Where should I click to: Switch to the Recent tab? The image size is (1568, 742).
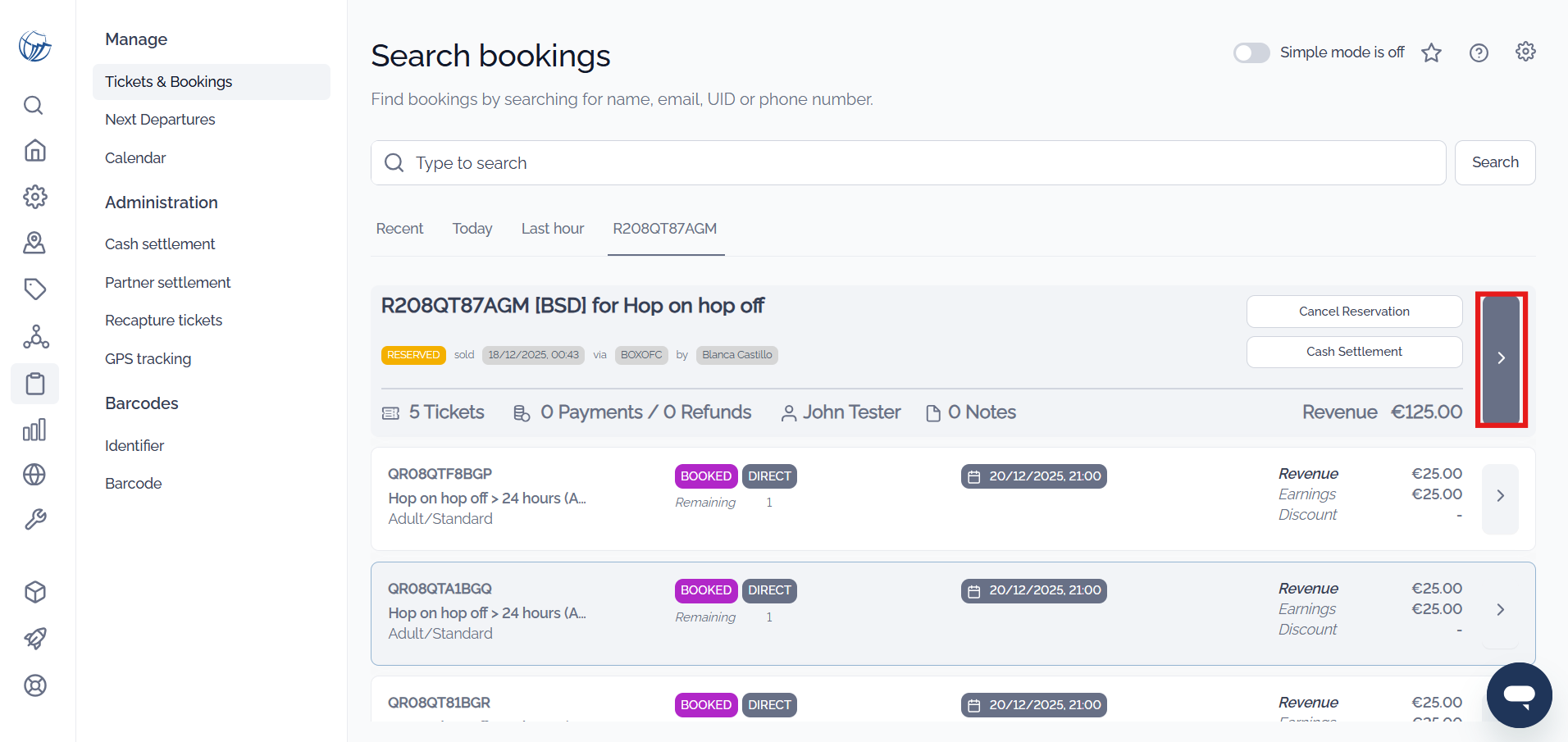pos(399,229)
